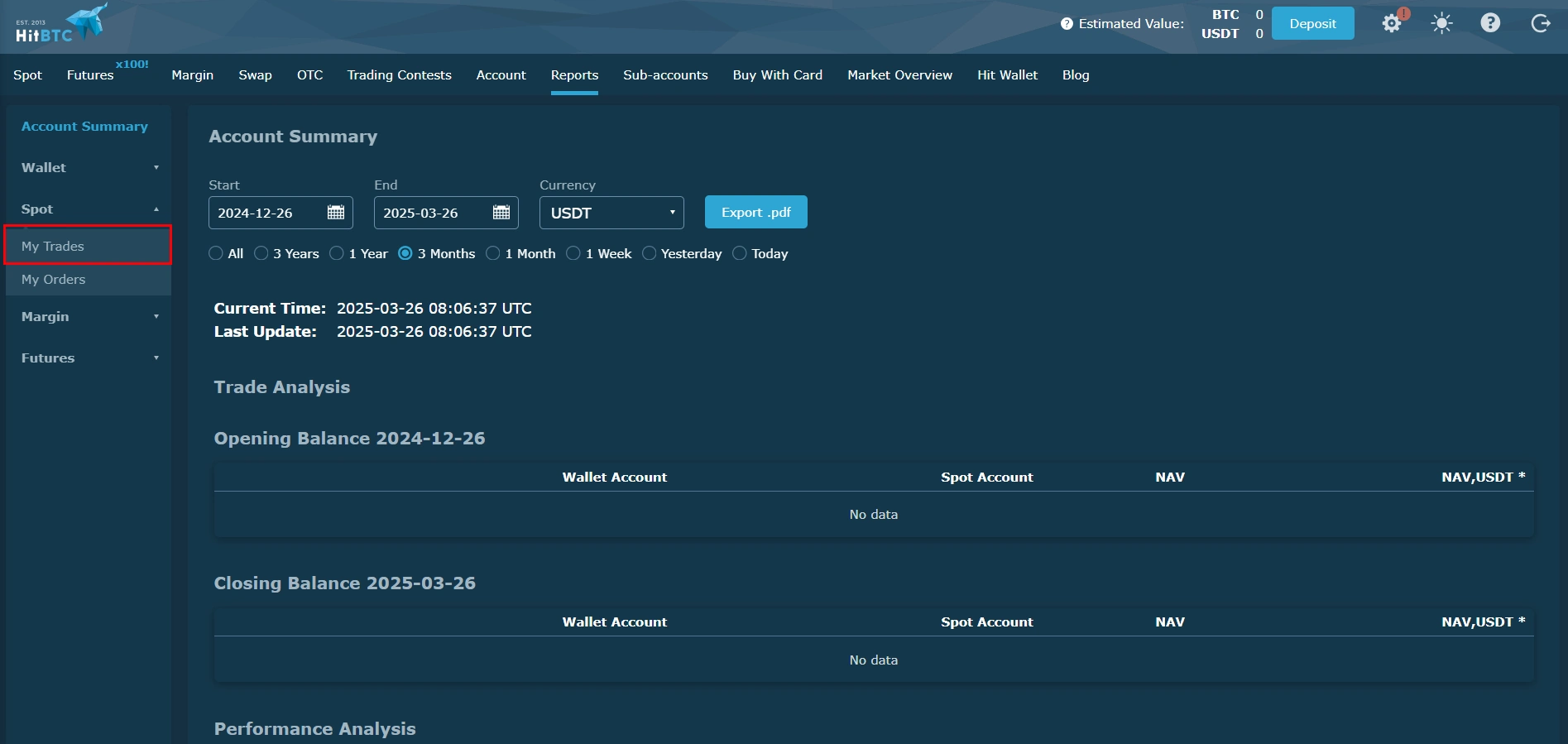The image size is (1568, 744).
Task: Click the logout icon
Action: (1540, 24)
